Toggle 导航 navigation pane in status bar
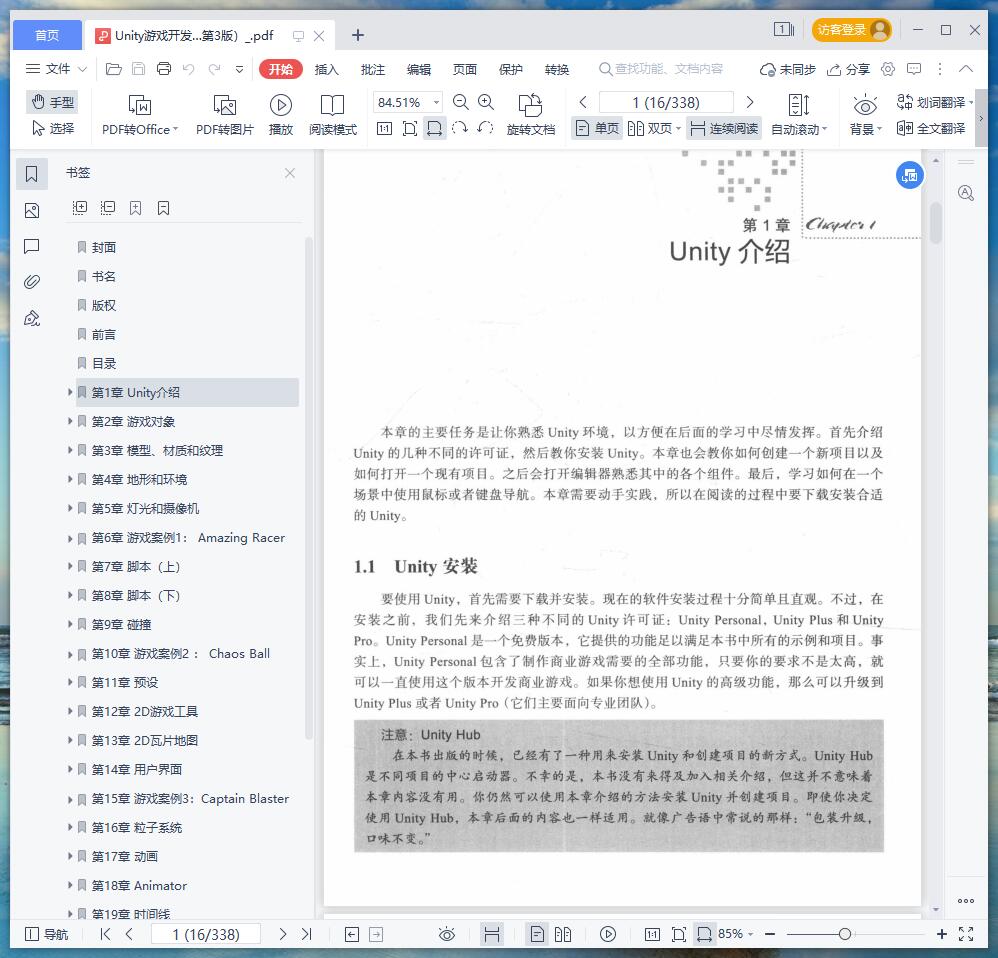The height and width of the screenshot is (958, 998). pyautogui.click(x=46, y=934)
